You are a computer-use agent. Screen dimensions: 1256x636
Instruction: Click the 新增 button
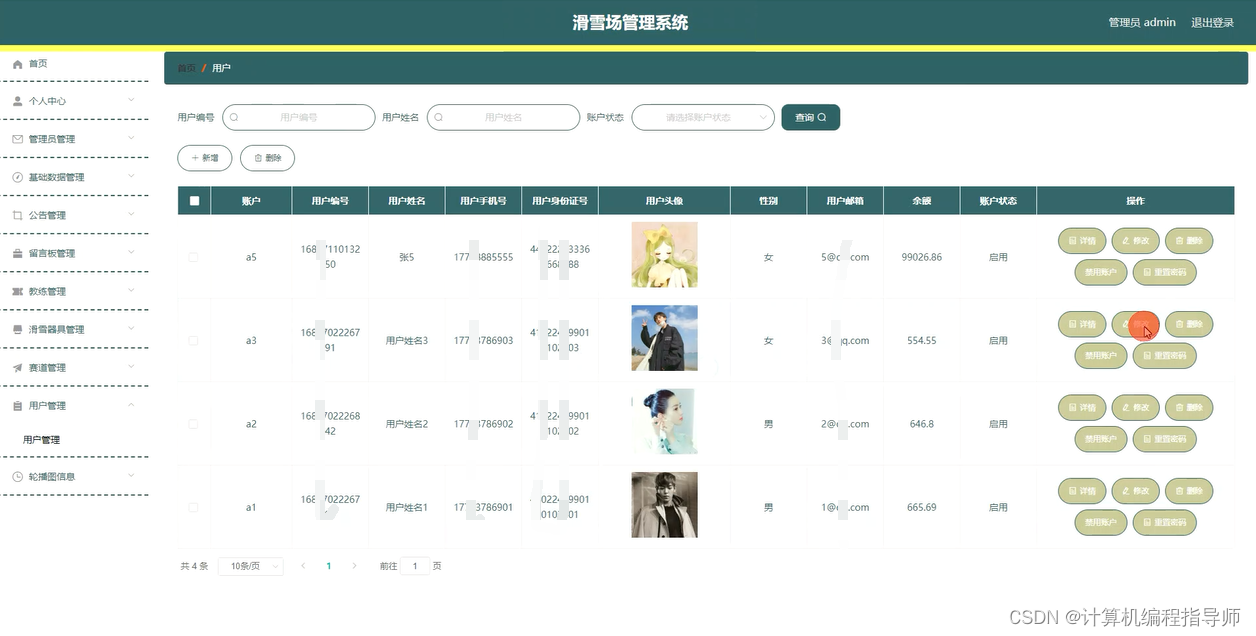(x=205, y=158)
